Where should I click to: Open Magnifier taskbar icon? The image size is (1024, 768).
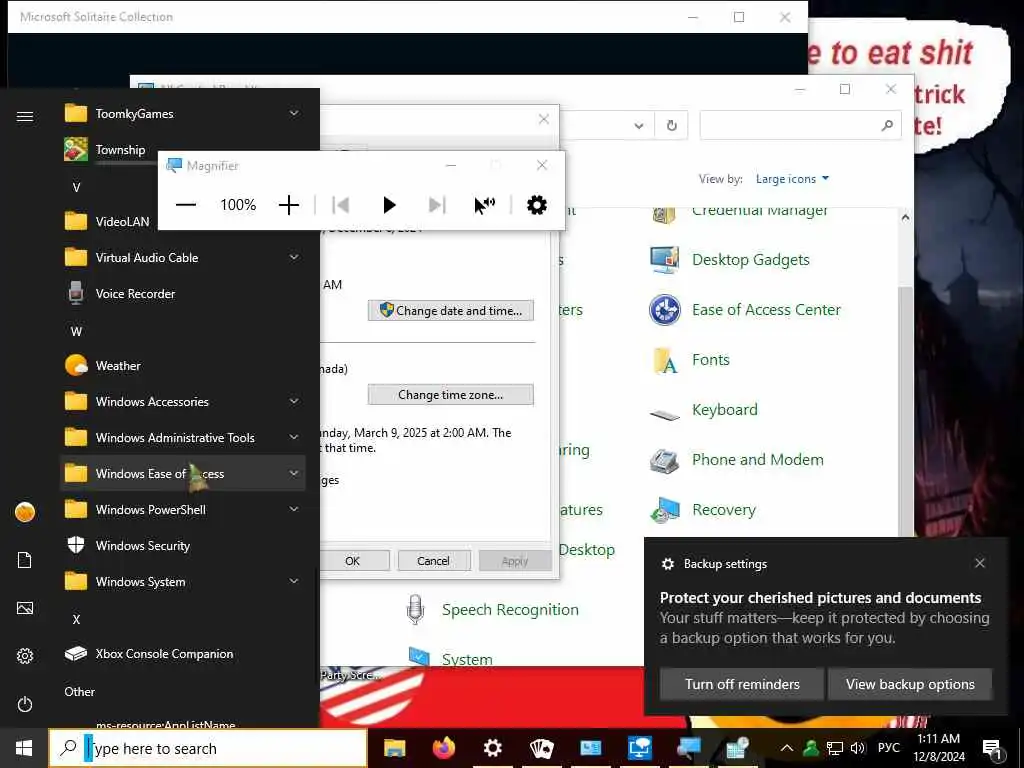tap(688, 748)
